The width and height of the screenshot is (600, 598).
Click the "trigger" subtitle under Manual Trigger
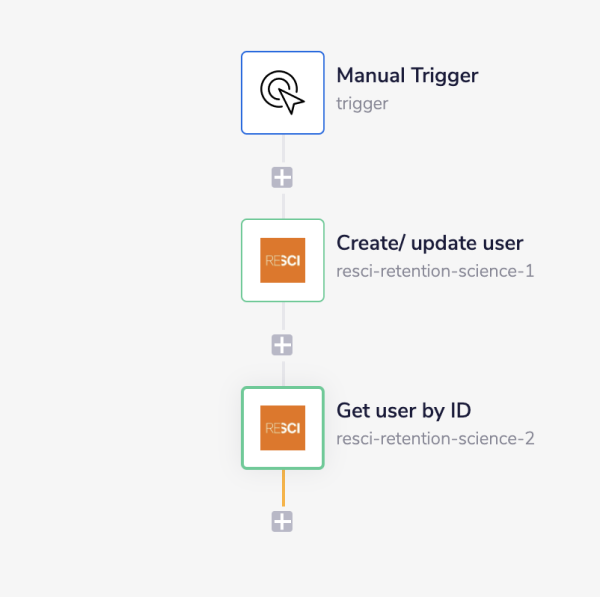coord(362,103)
